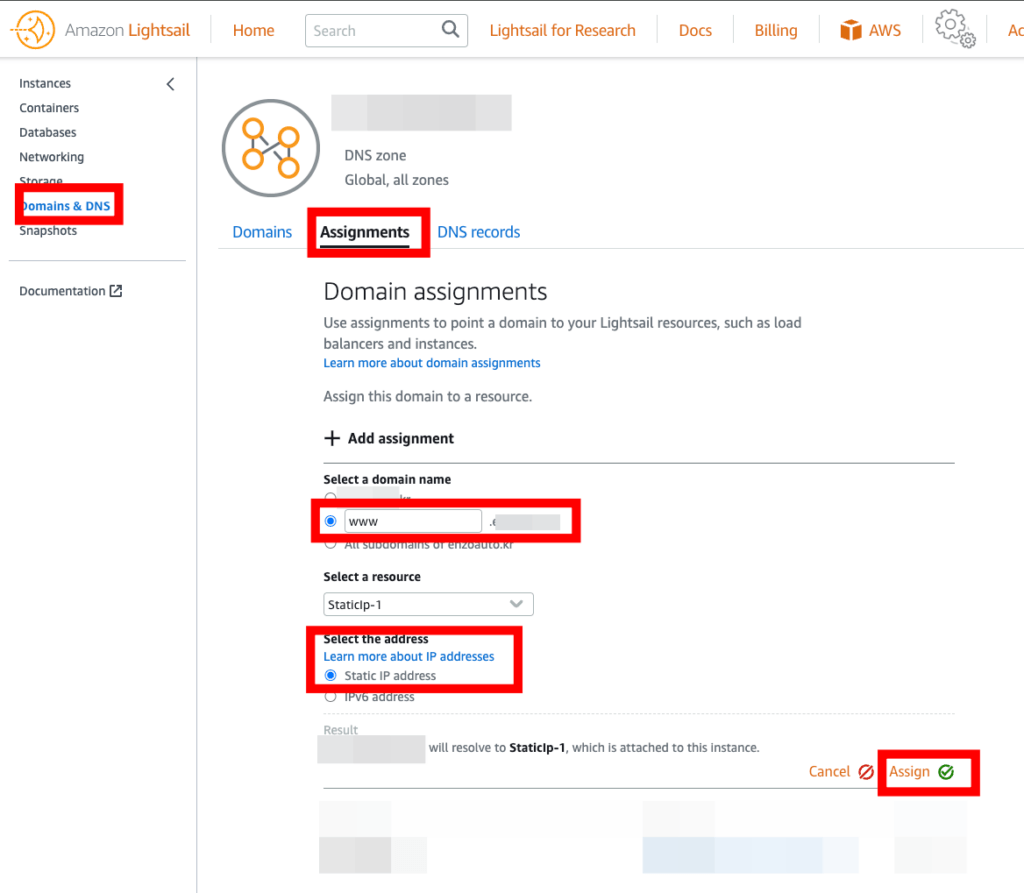
Task: Open Learn more about domain assignments
Action: tap(432, 363)
